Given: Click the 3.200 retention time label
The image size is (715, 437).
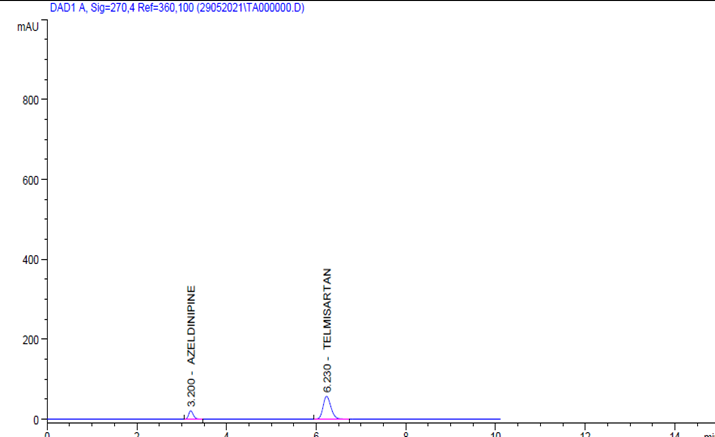Looking at the screenshot, I should click(x=192, y=392).
